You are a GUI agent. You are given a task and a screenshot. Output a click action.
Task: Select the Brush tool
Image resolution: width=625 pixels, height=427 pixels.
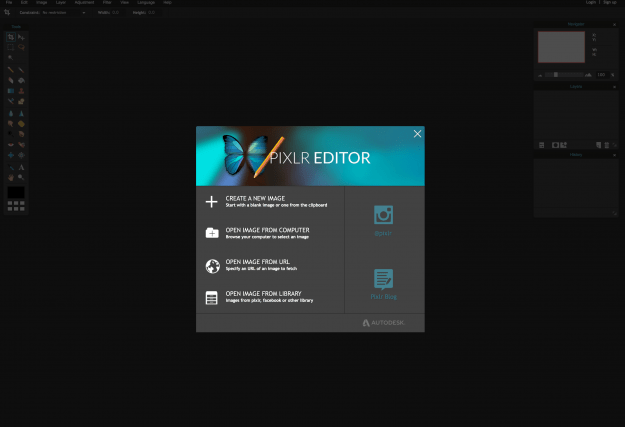click(22, 70)
